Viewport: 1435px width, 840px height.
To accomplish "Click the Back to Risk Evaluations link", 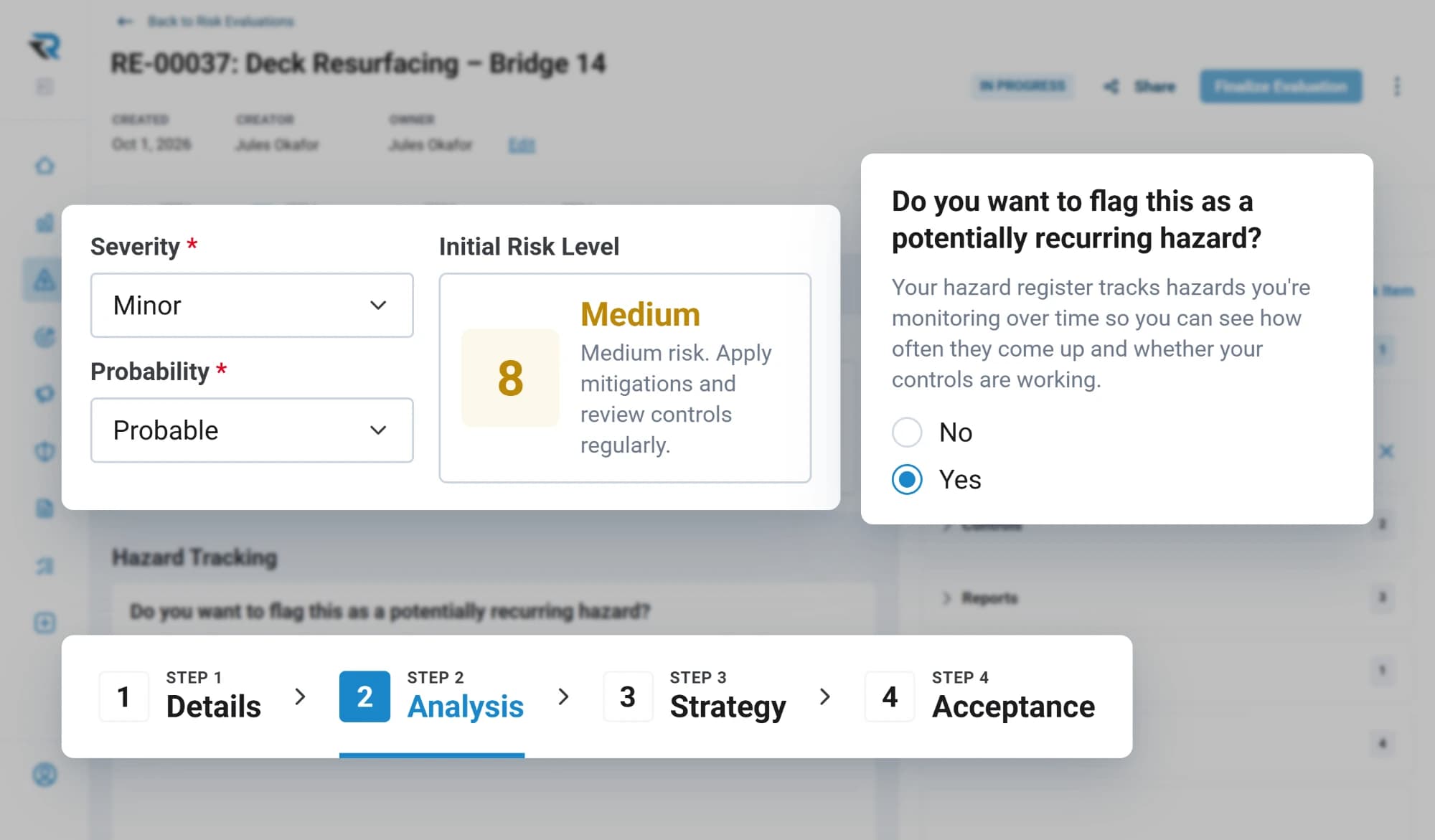I will point(206,22).
